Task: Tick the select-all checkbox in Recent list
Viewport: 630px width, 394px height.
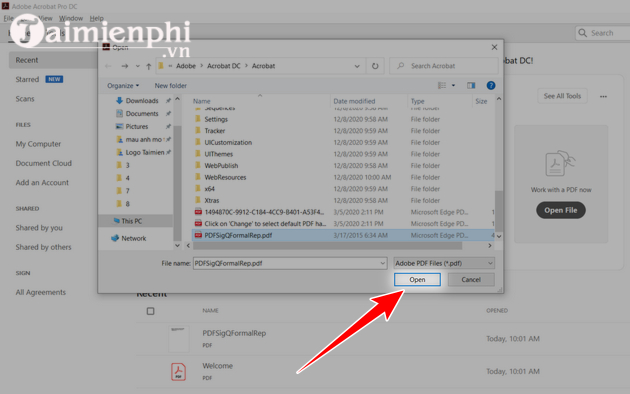Action: point(150,311)
